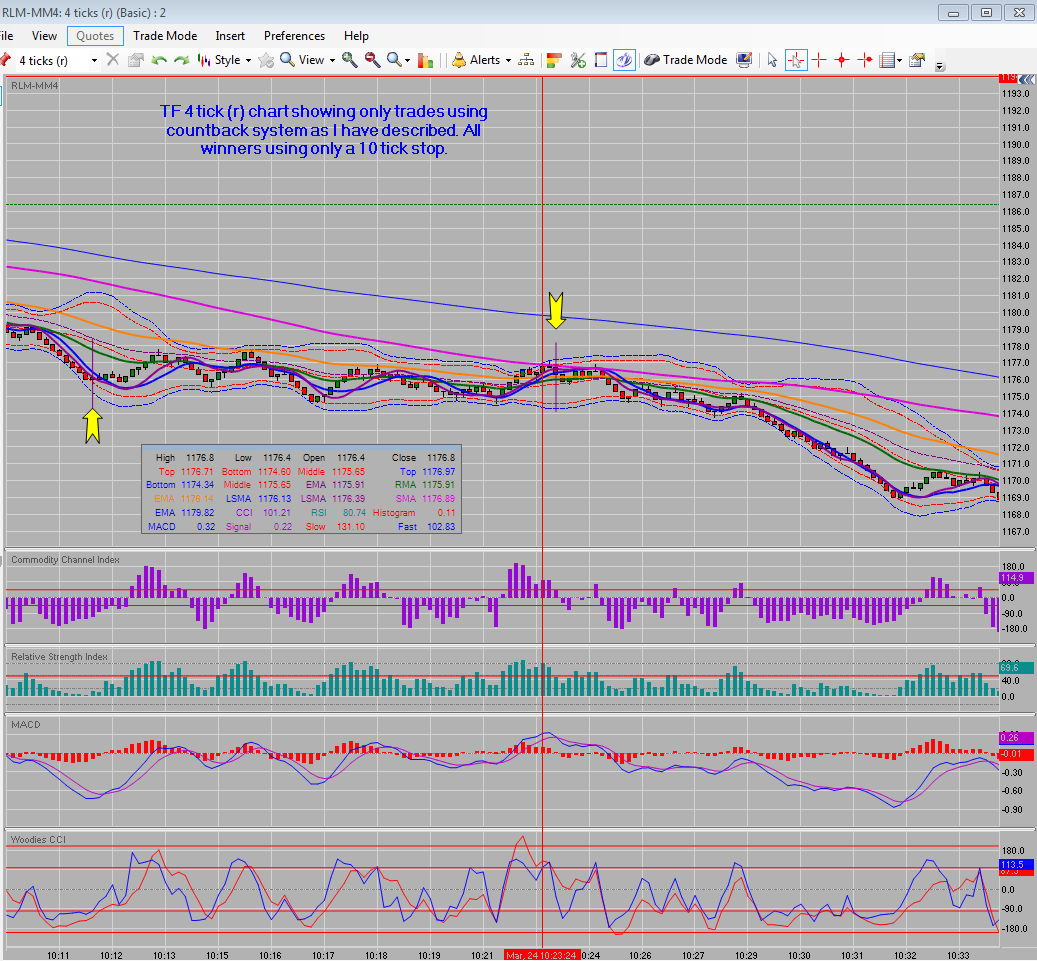Select the red crosshair with center dot
This screenshot has height=961, width=1037.
[x=842, y=60]
